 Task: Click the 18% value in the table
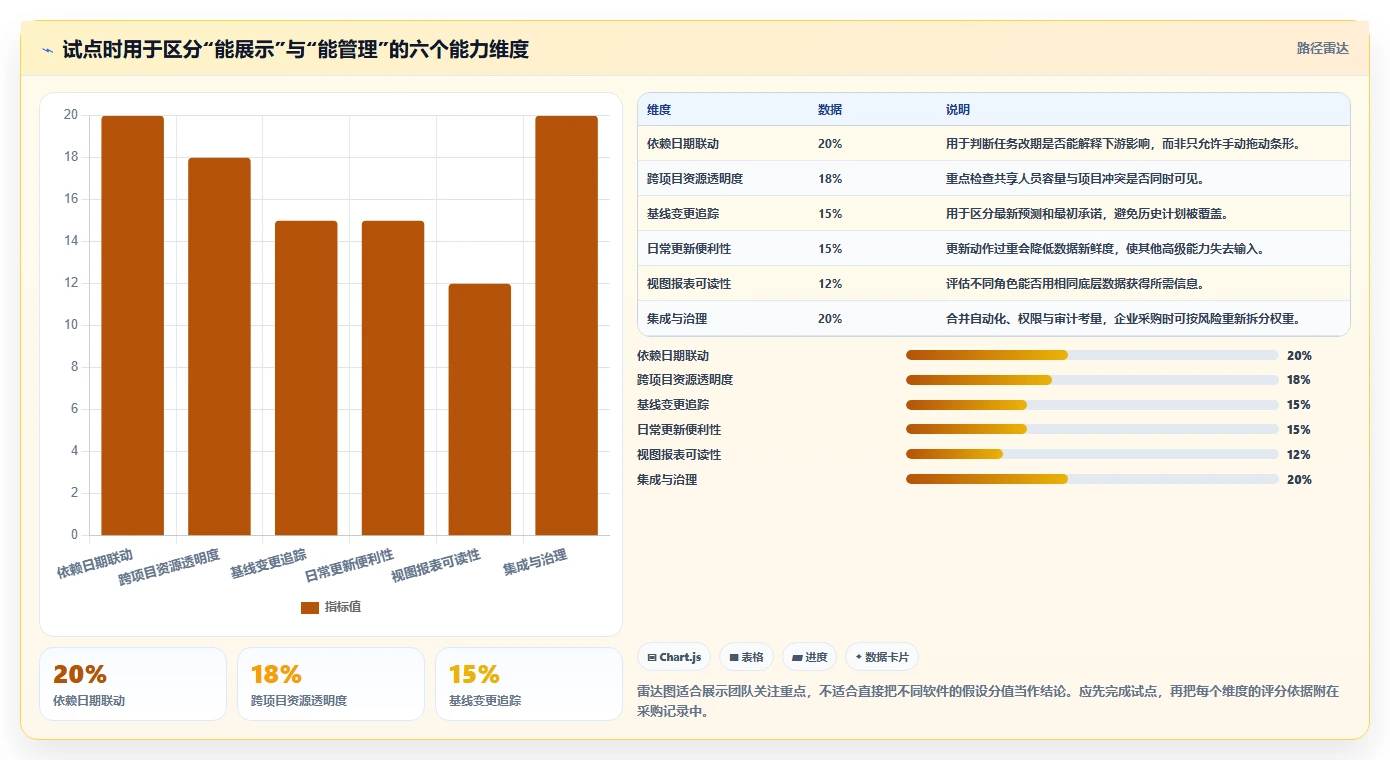point(830,179)
